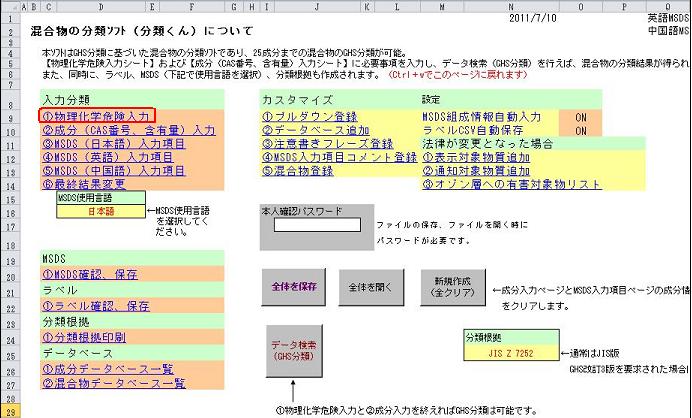The image size is (692, 418).
Task: Click the 混合物の分類ソフト title text
Action: click(142, 31)
